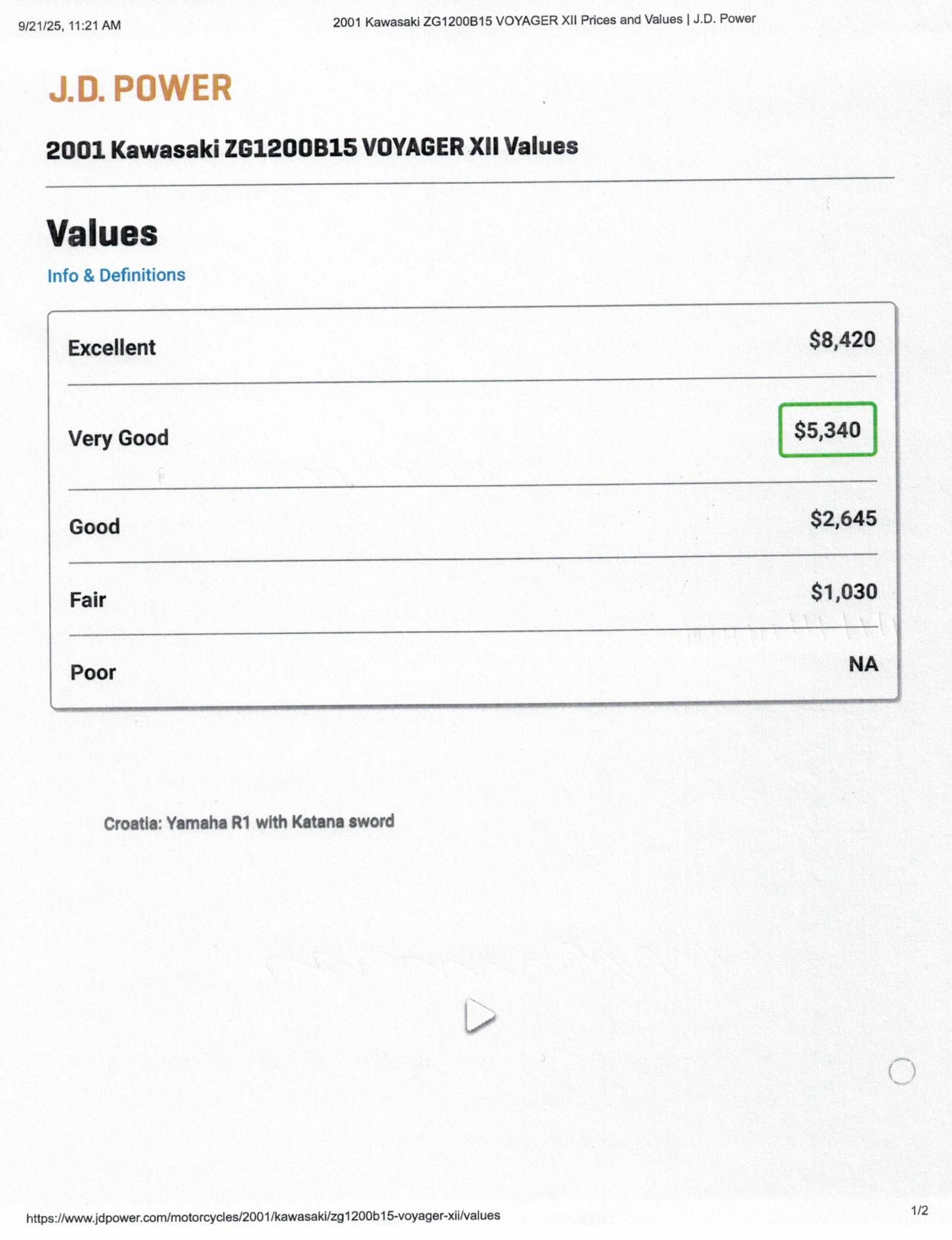Click the small circle icon at lower right
The height and width of the screenshot is (1240, 952).
point(901,1071)
